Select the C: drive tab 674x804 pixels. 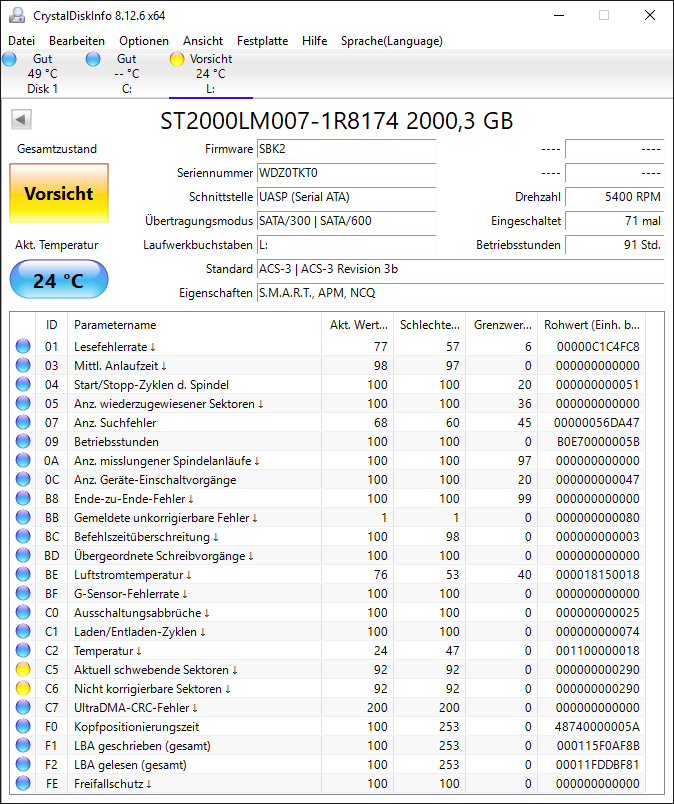127,74
